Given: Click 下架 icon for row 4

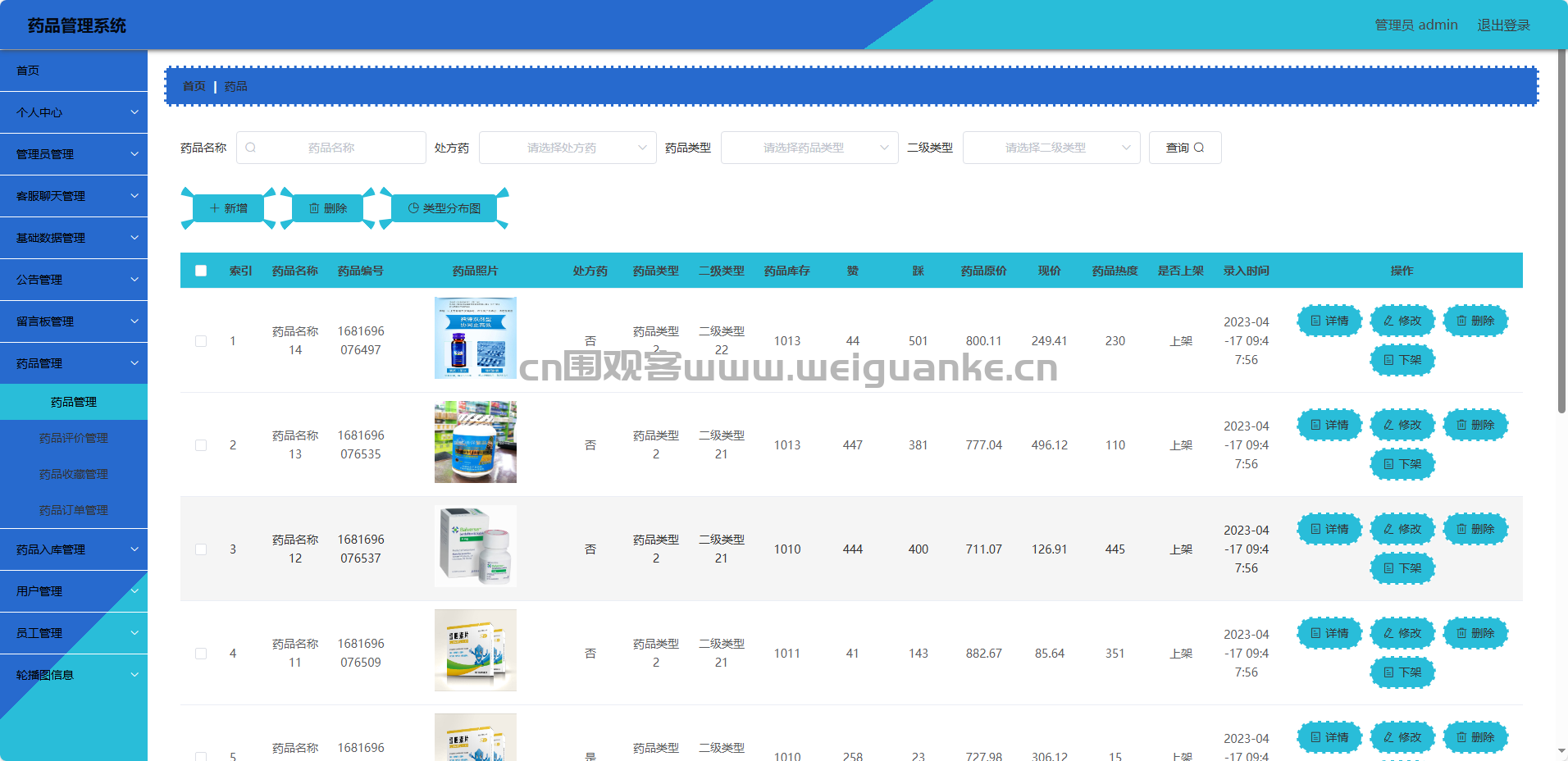Looking at the screenshot, I should point(1388,672).
